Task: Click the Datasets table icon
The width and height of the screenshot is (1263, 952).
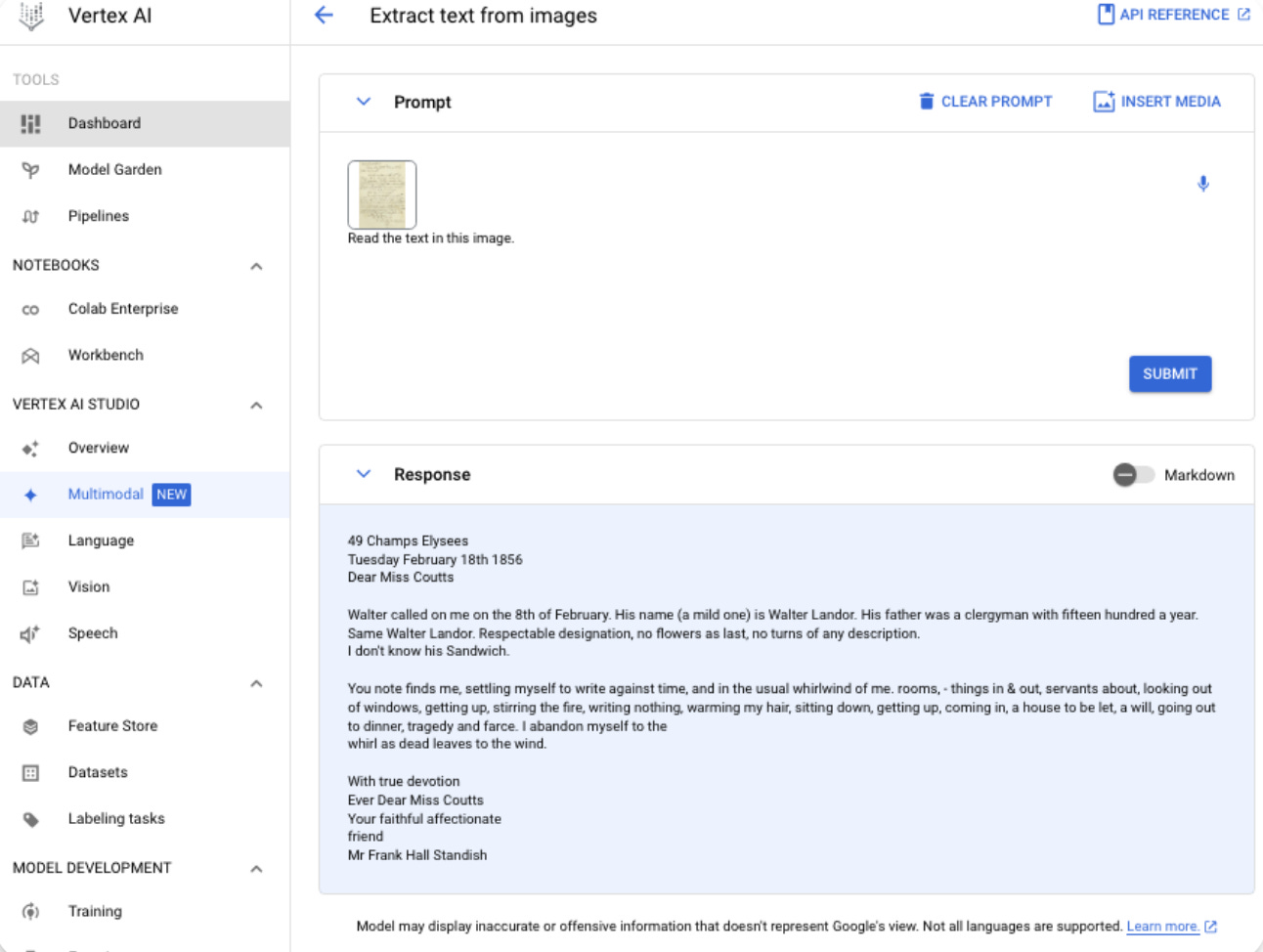Action: coord(31,773)
